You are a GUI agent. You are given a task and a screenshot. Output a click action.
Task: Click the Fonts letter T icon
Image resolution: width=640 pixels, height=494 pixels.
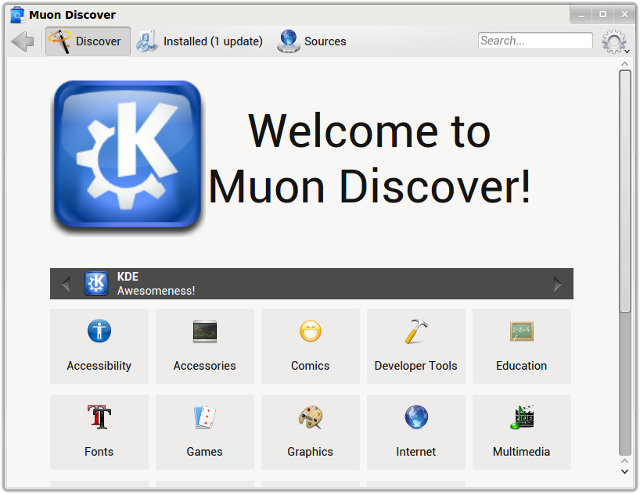tap(99, 417)
